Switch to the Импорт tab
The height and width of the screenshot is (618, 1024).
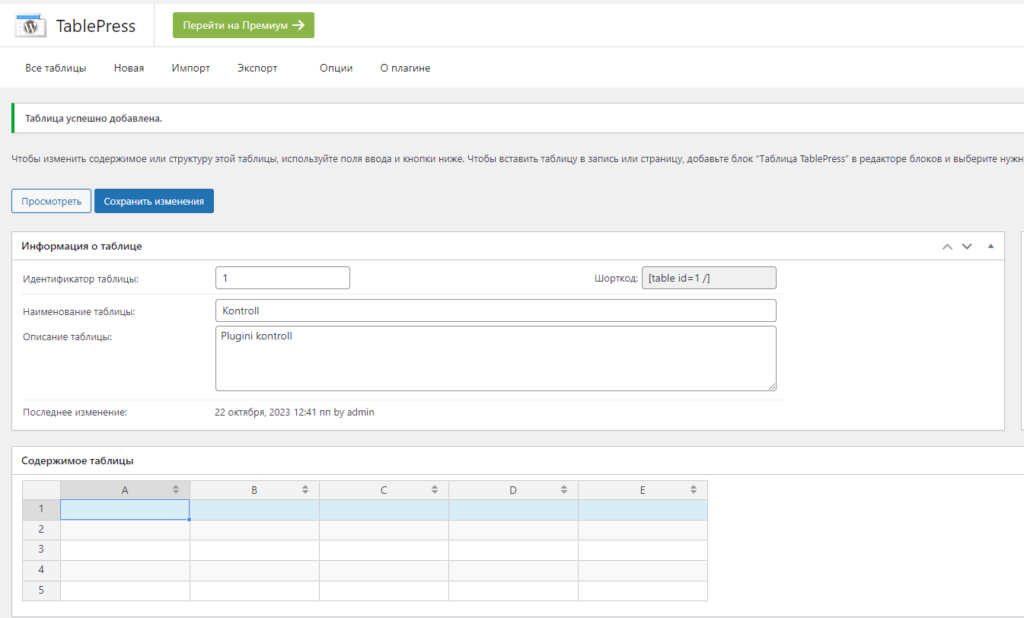191,68
